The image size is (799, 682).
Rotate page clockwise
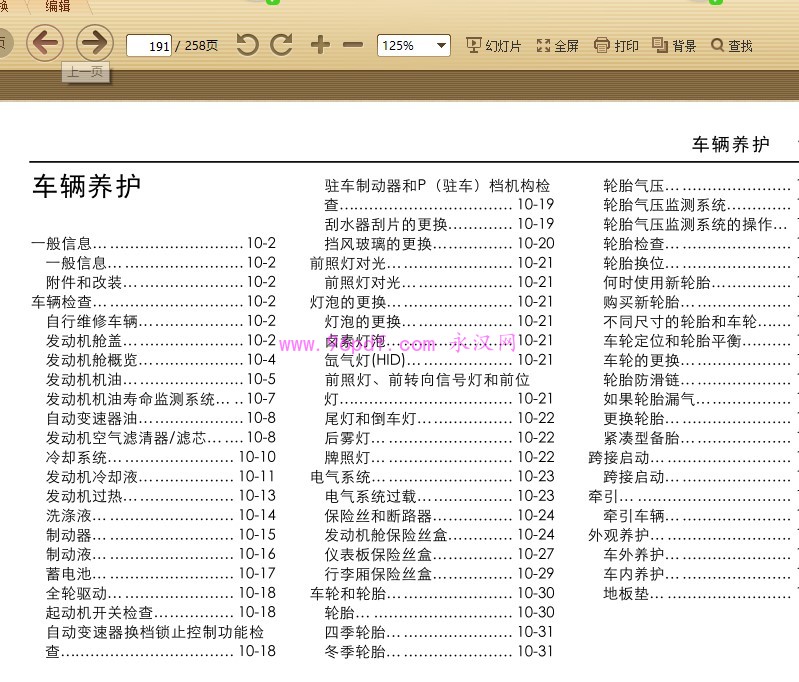click(282, 45)
